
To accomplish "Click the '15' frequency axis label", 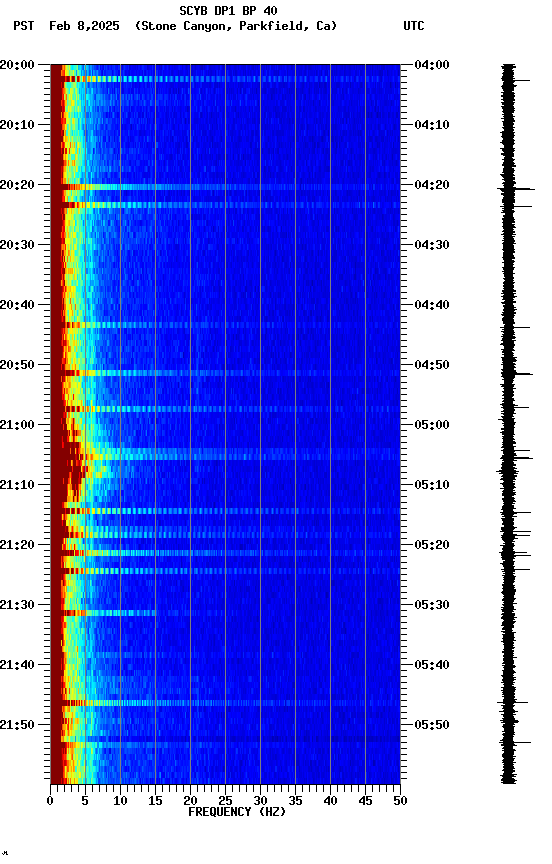I will tap(155, 801).
